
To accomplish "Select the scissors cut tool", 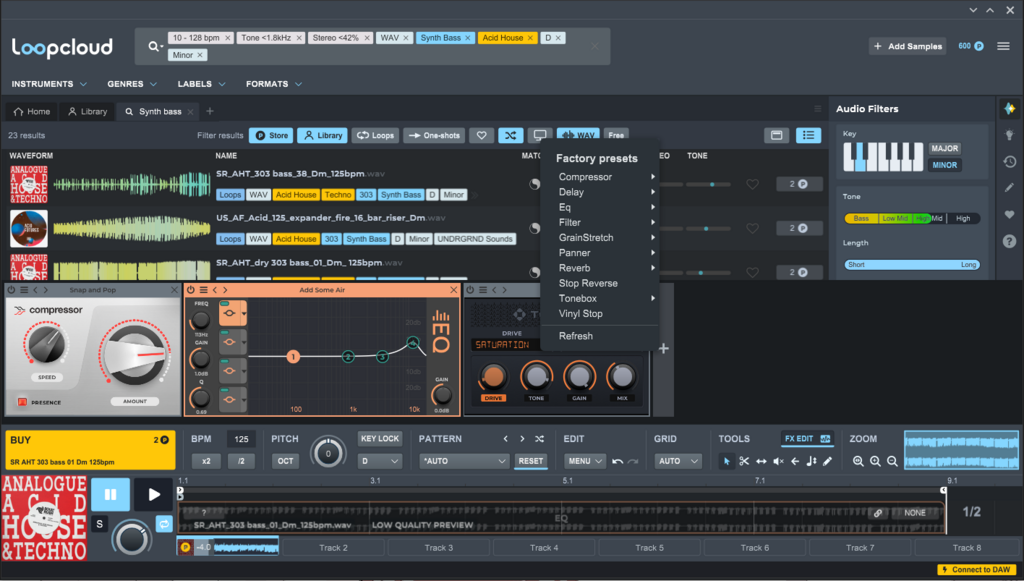I will (744, 461).
